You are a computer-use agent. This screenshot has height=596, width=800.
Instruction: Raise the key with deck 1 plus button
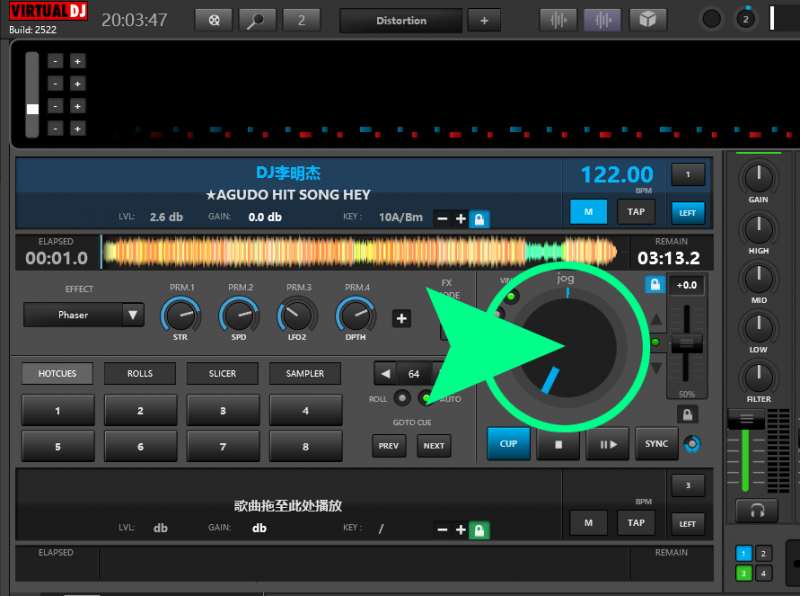pos(461,219)
